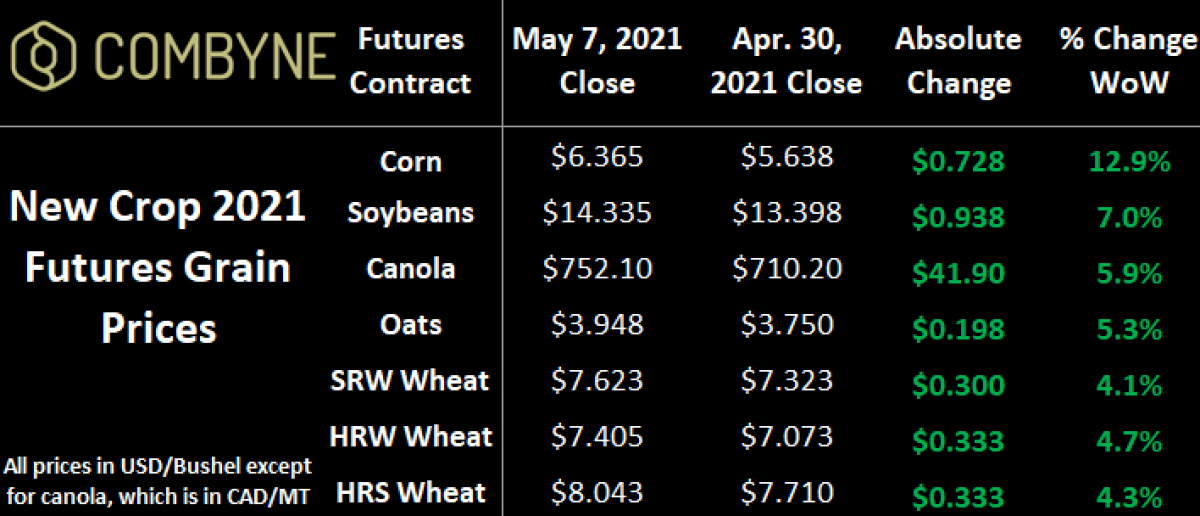This screenshot has height=516, width=1200.
Task: Select the SRW Wheat row label
Action: [410, 380]
